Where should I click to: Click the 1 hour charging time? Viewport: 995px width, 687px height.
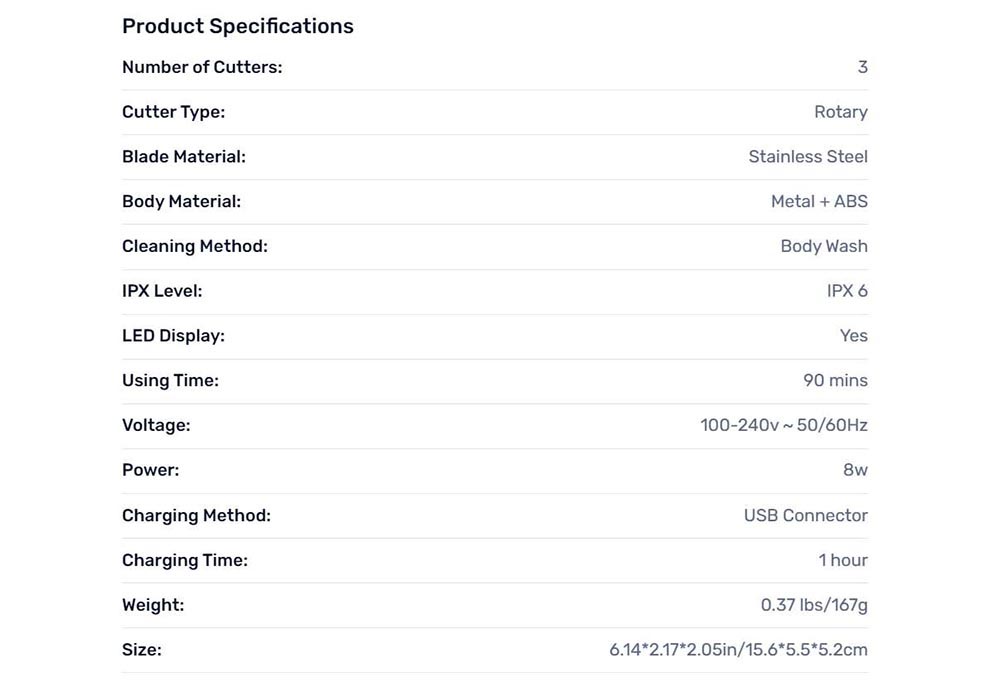coord(843,560)
